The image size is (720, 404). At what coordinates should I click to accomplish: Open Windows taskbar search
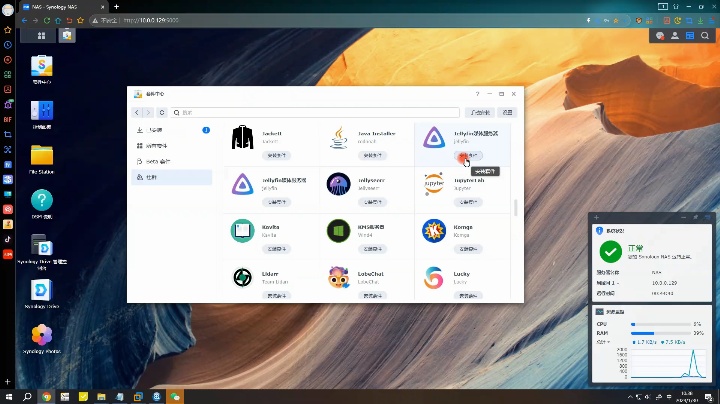27,396
